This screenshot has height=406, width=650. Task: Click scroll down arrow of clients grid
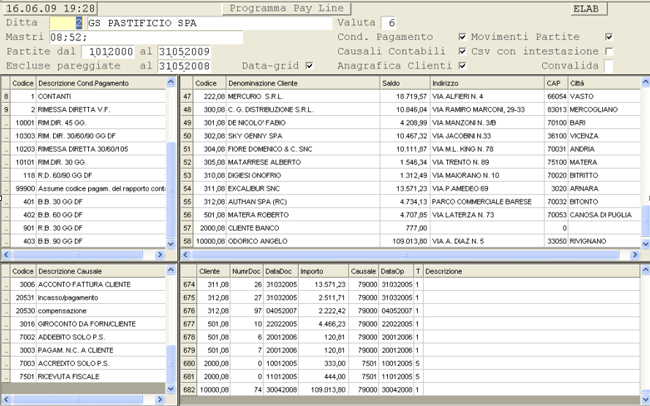[x=645, y=244]
